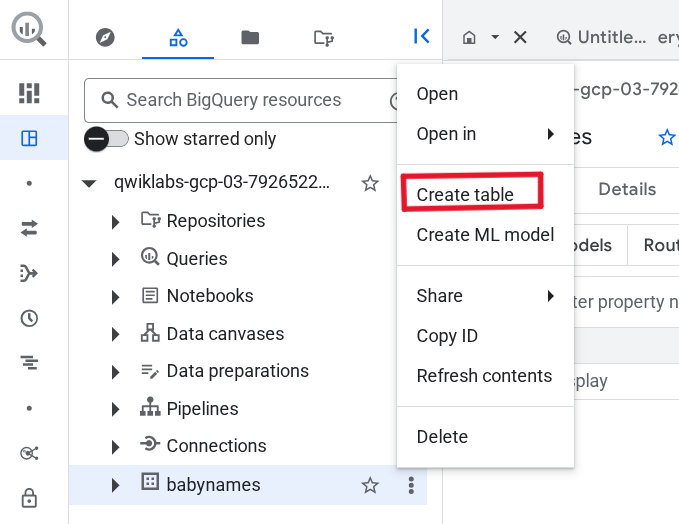Expand the Notebooks node
Viewport: 679px width, 524px height.
point(115,297)
